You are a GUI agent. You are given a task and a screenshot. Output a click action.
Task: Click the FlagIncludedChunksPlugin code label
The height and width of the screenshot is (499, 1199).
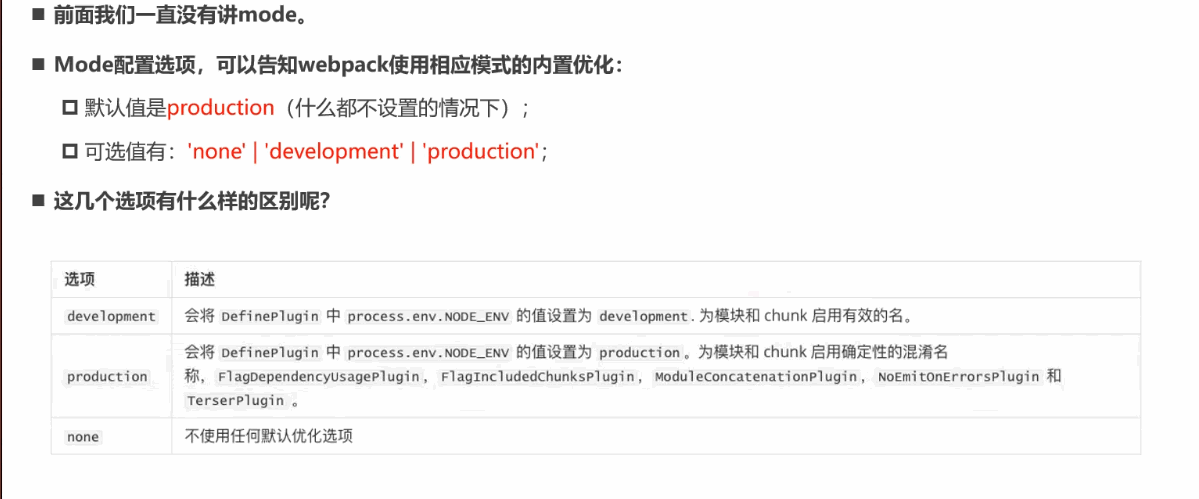(537, 377)
